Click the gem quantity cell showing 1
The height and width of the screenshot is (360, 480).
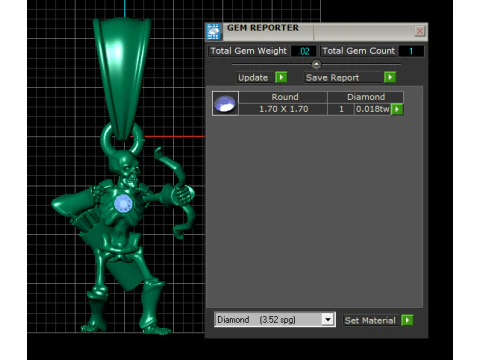pyautogui.click(x=341, y=109)
